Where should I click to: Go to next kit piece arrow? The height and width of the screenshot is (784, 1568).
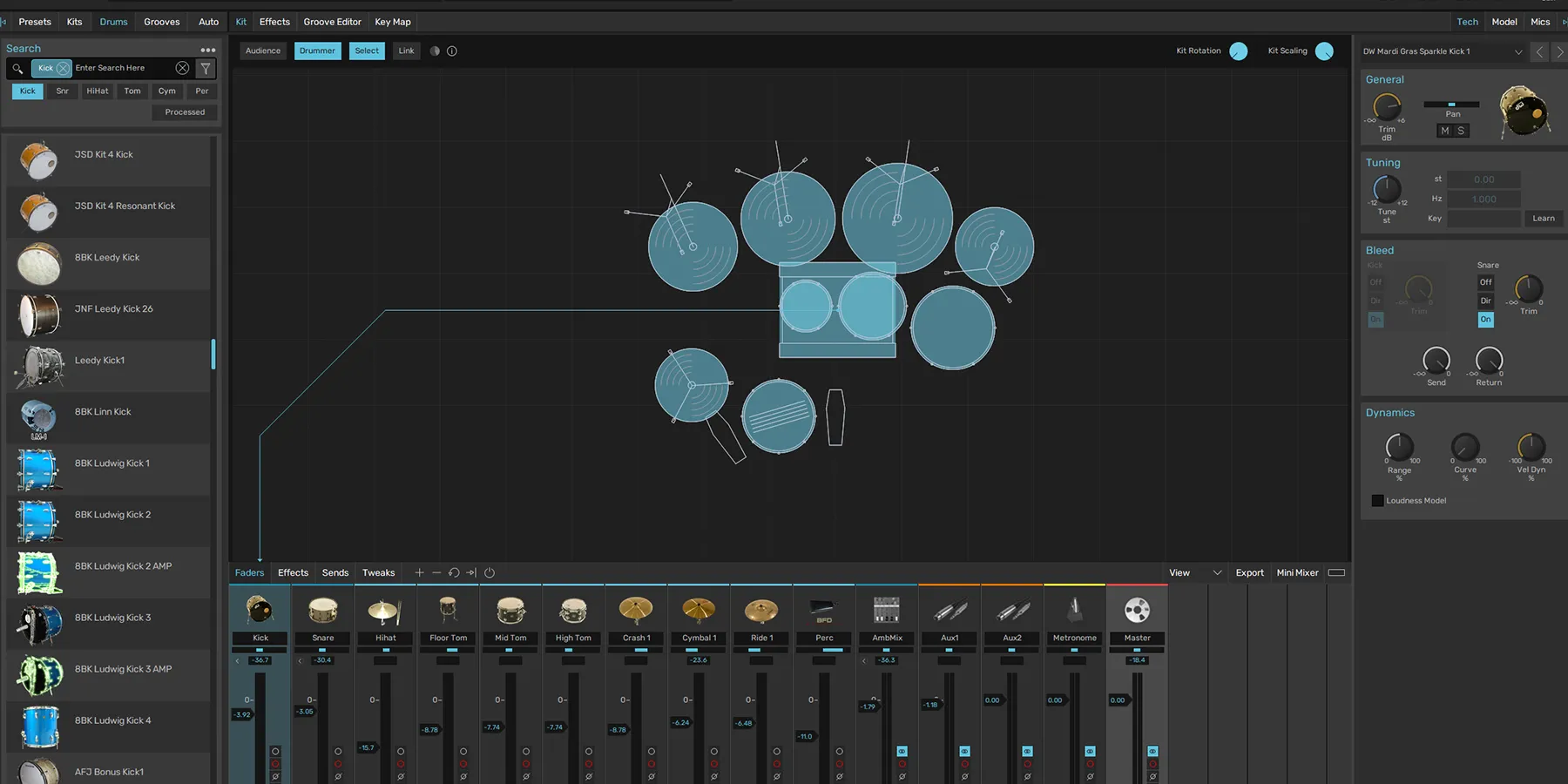1558,52
